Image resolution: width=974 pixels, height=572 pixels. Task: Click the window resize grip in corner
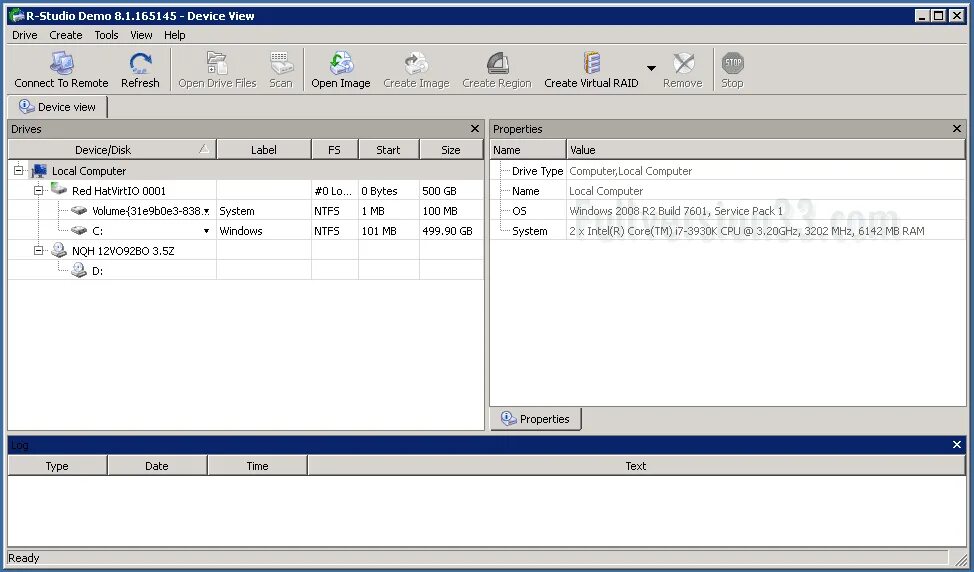[x=960, y=558]
